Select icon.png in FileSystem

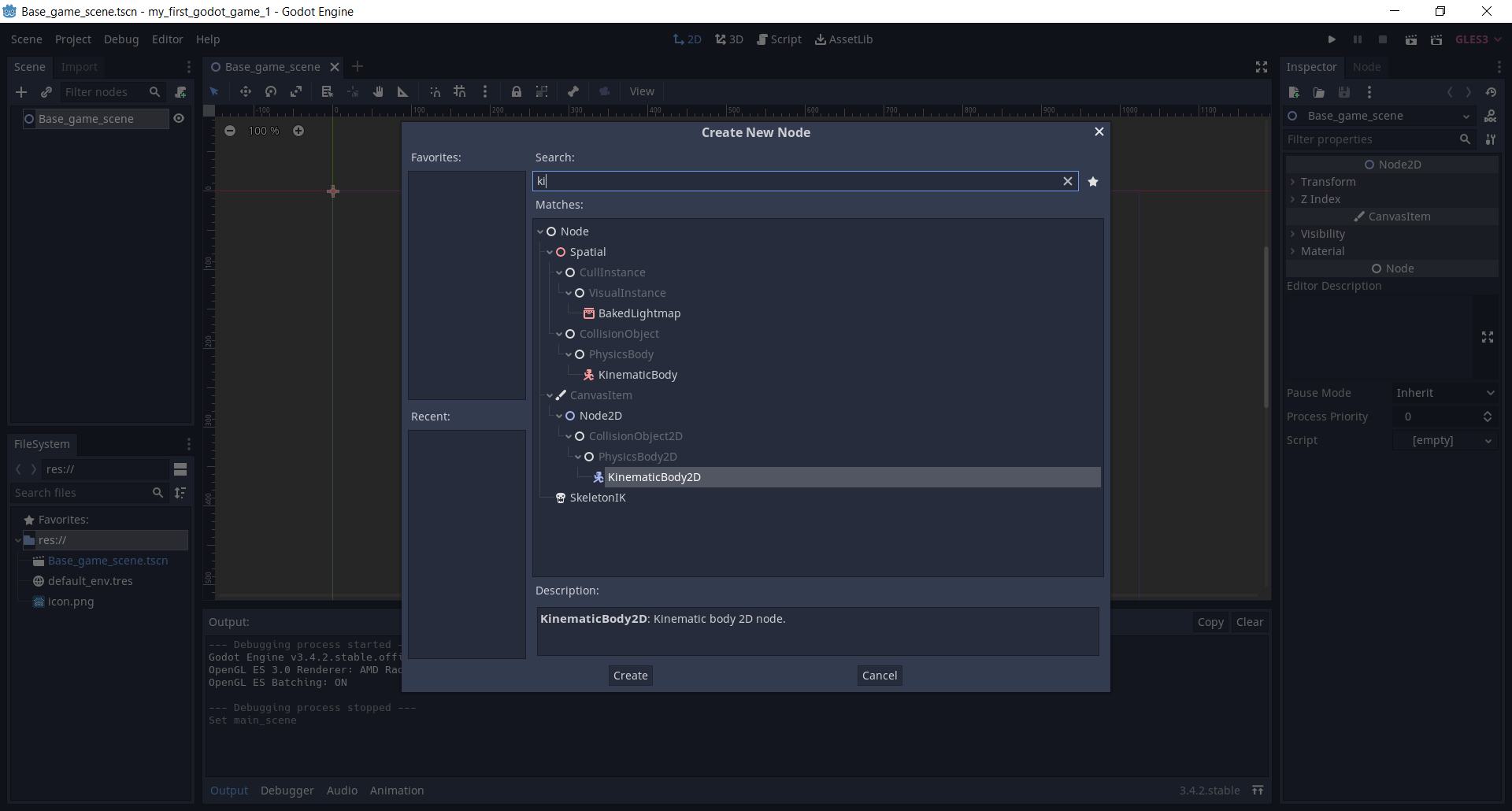(x=71, y=602)
